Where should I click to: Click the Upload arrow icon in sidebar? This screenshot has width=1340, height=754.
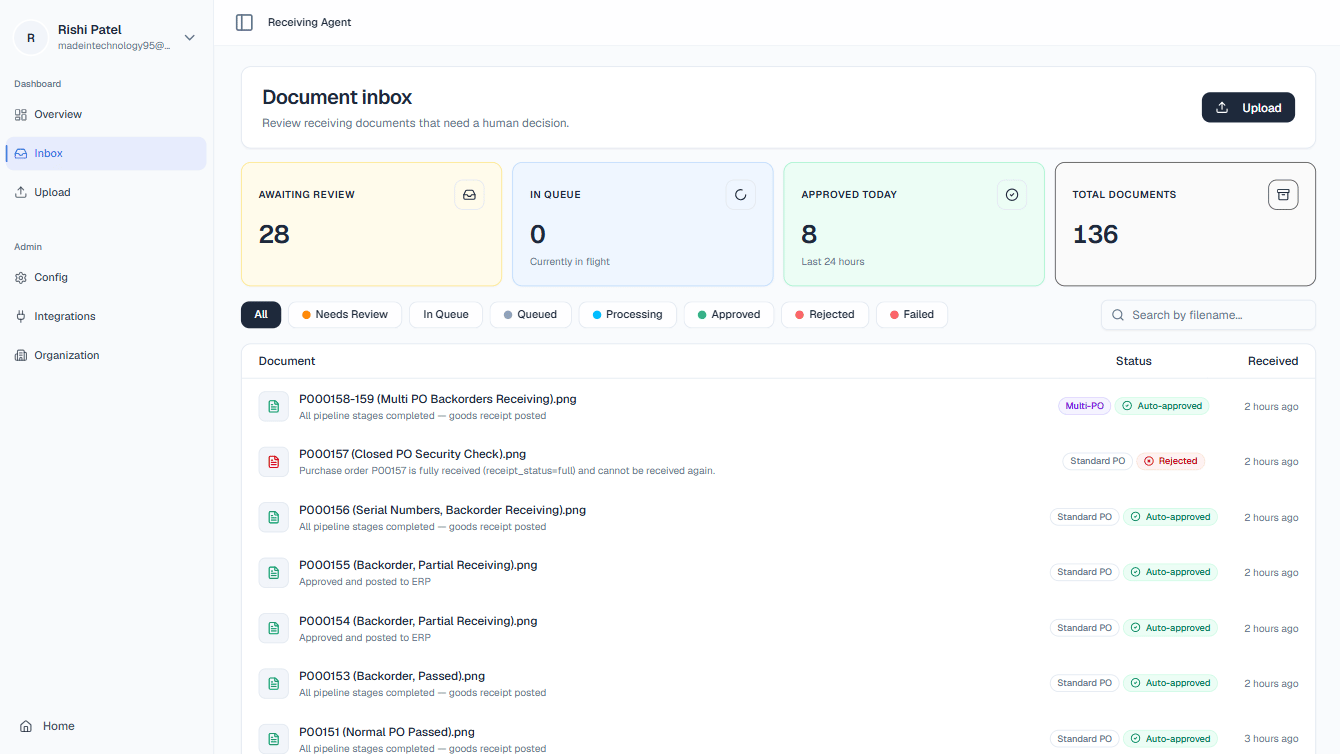pyautogui.click(x=21, y=193)
